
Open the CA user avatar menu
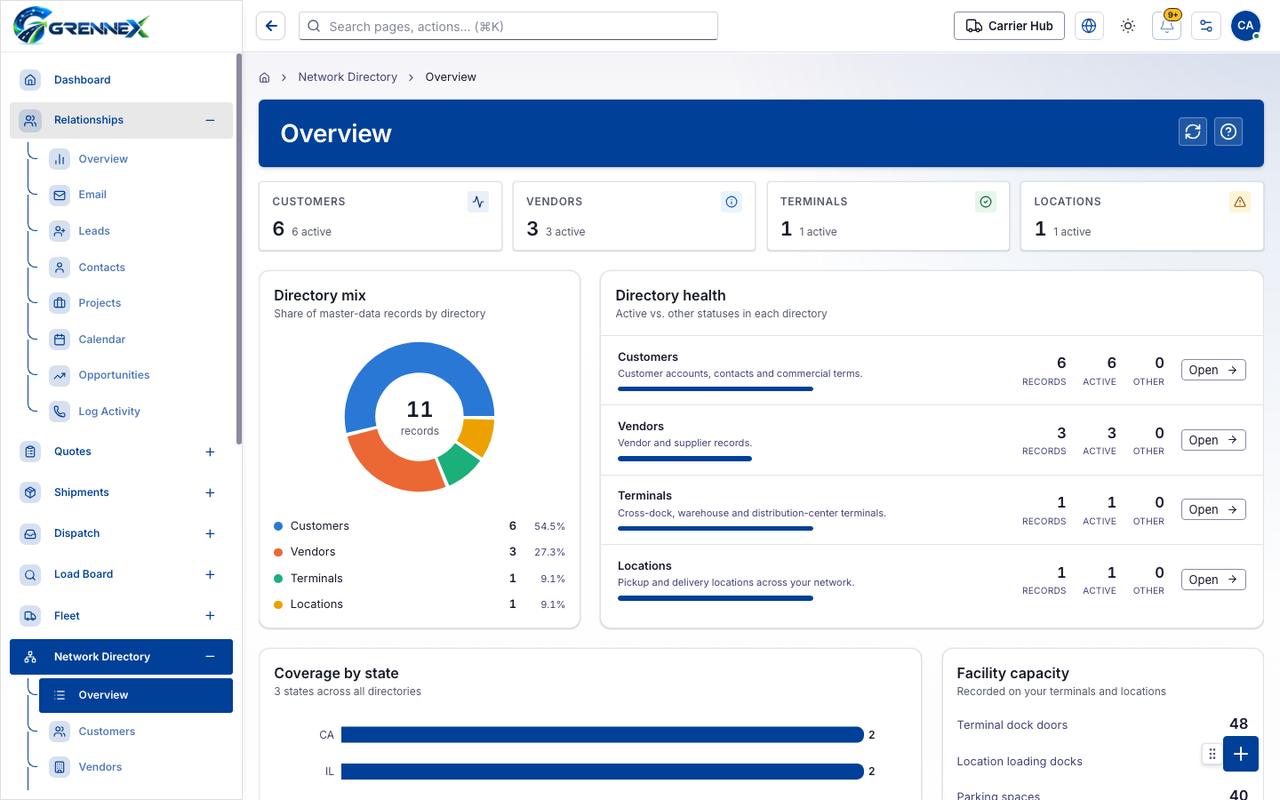click(1245, 26)
